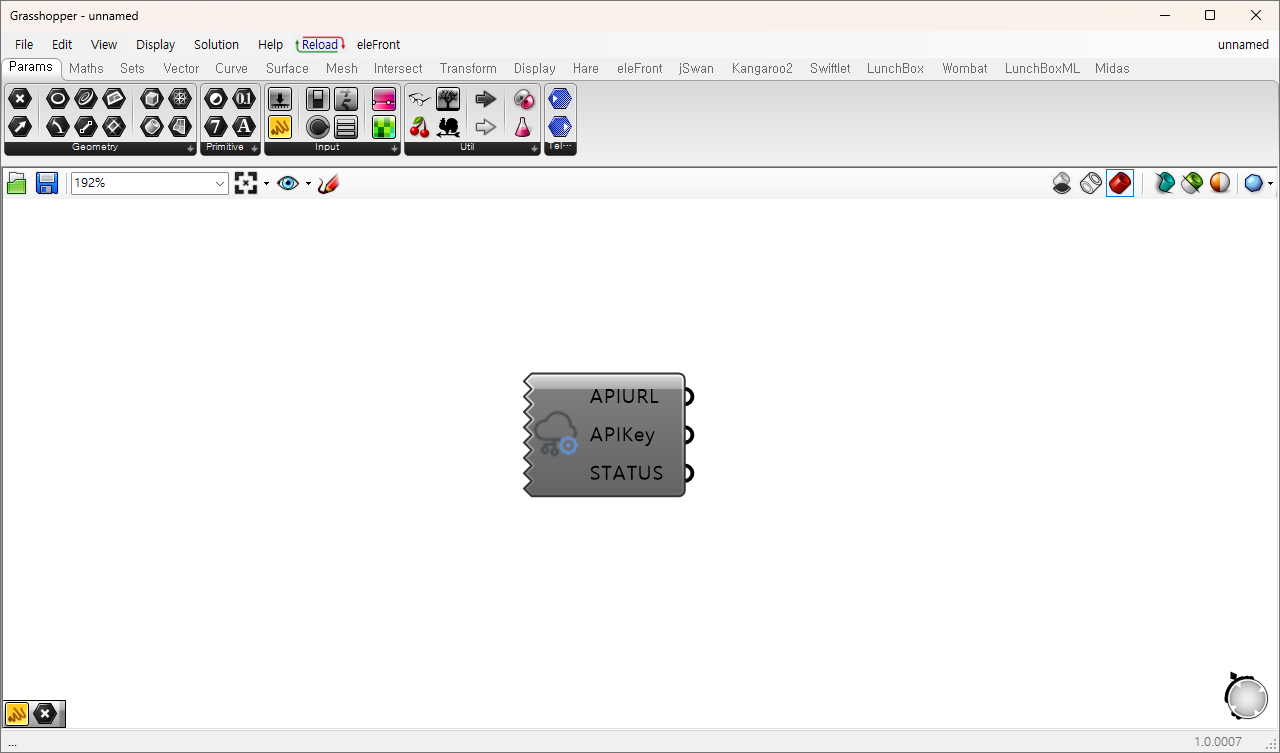Choose the pink flask icon in Util
Image resolution: width=1280 pixels, height=753 pixels.
tap(523, 127)
